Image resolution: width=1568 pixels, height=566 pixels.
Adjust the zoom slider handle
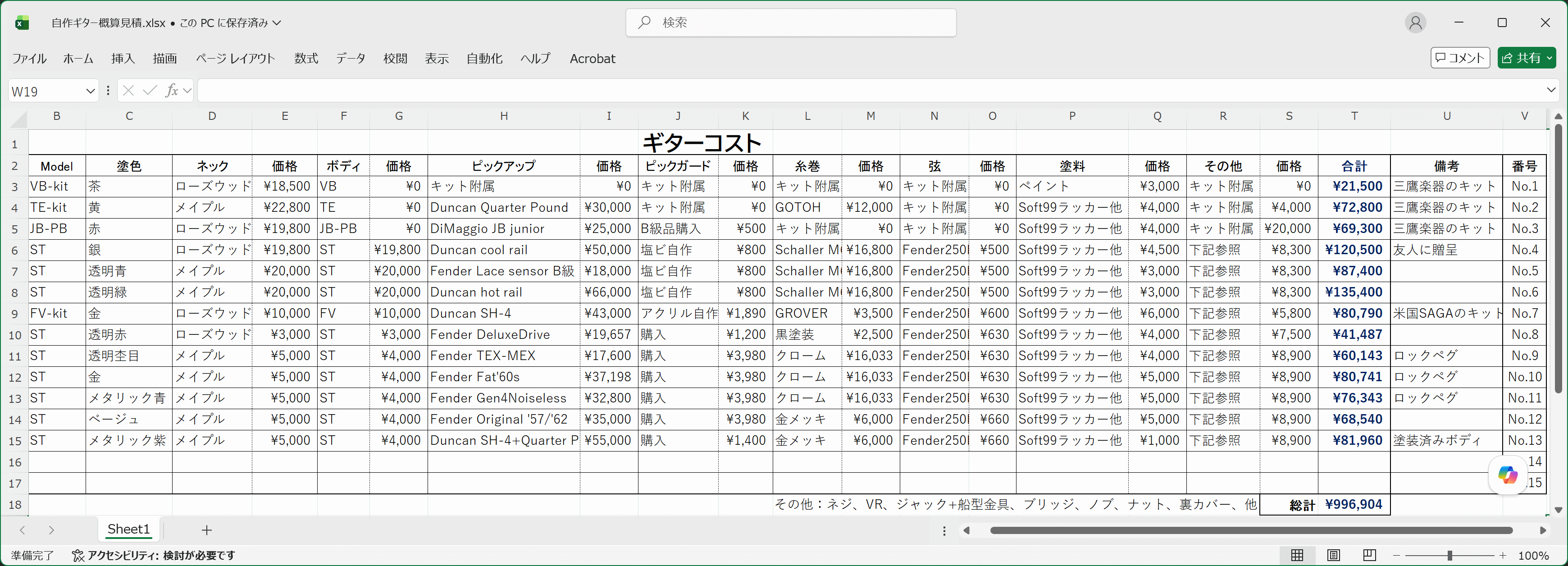(1450, 555)
